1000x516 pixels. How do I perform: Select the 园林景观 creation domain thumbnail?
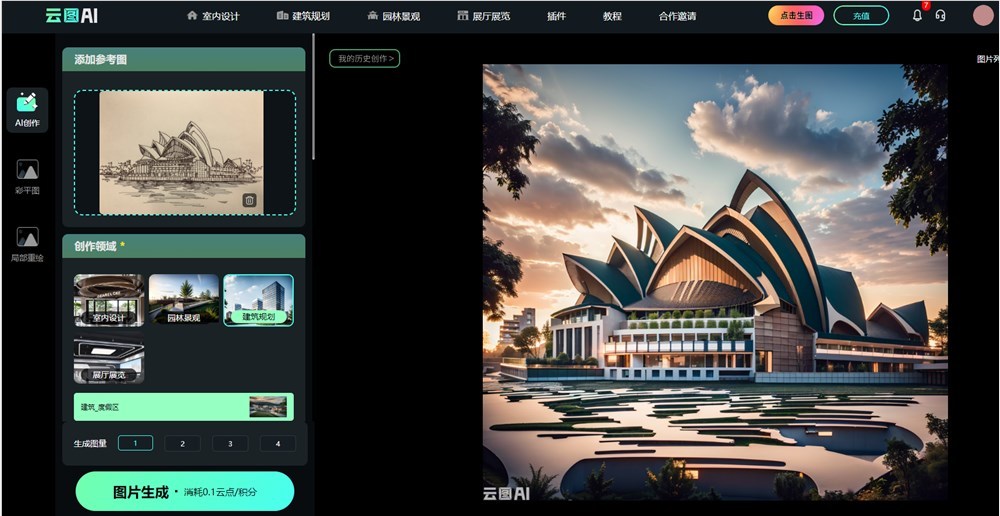coord(184,300)
